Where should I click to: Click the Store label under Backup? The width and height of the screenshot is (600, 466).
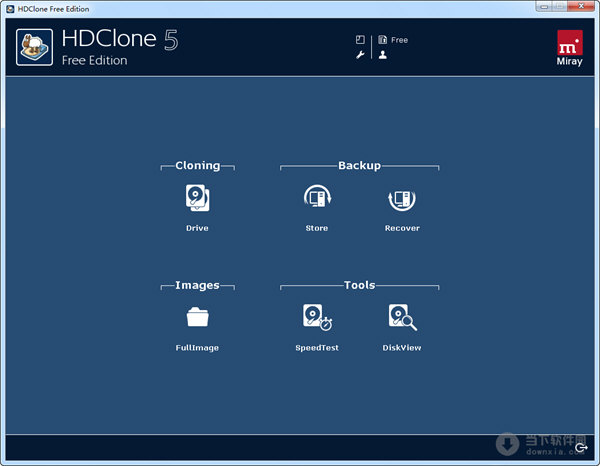coord(317,228)
